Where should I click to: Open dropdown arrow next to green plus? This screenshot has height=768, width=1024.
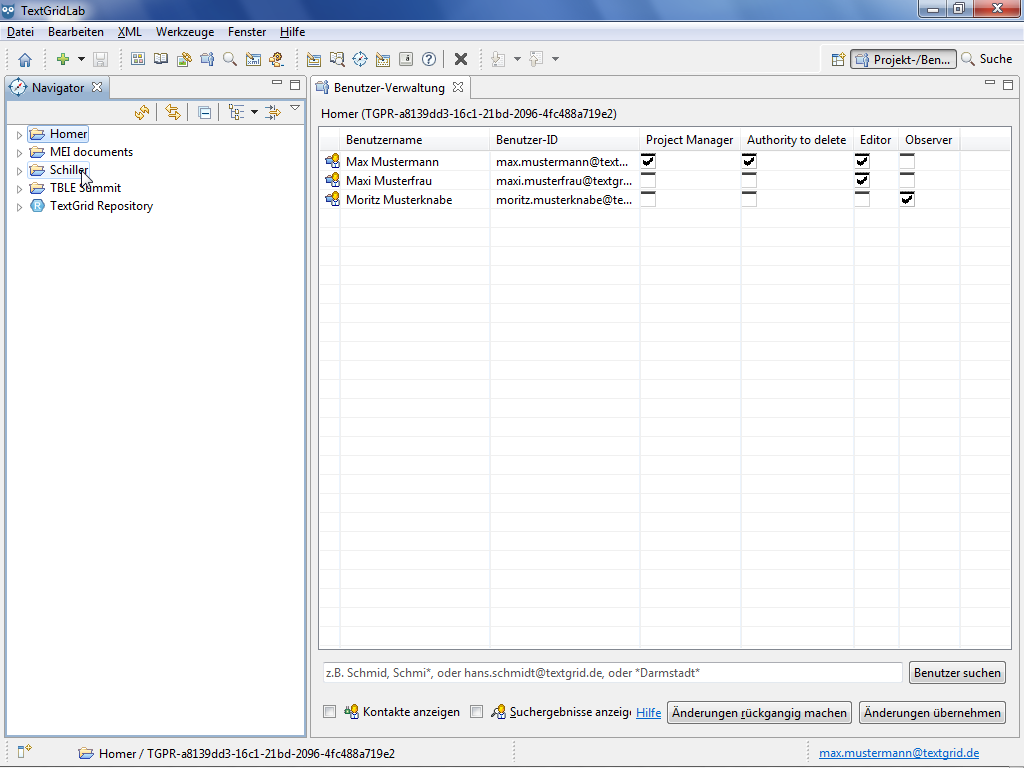pos(82,60)
